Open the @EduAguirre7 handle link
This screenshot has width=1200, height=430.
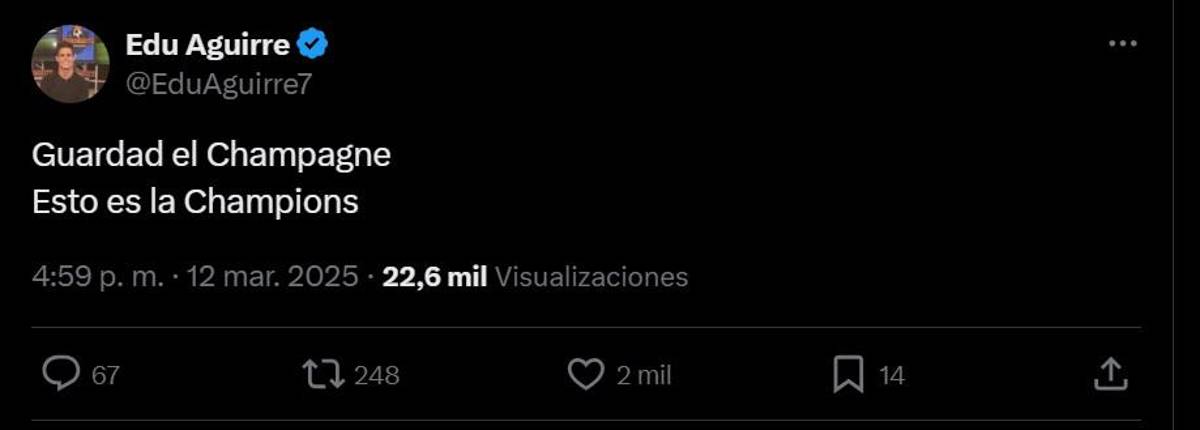(219, 84)
